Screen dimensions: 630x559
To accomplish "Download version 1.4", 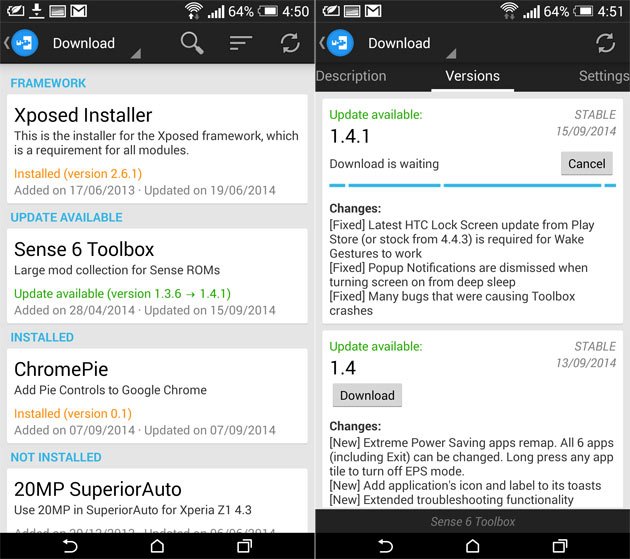I will point(367,395).
